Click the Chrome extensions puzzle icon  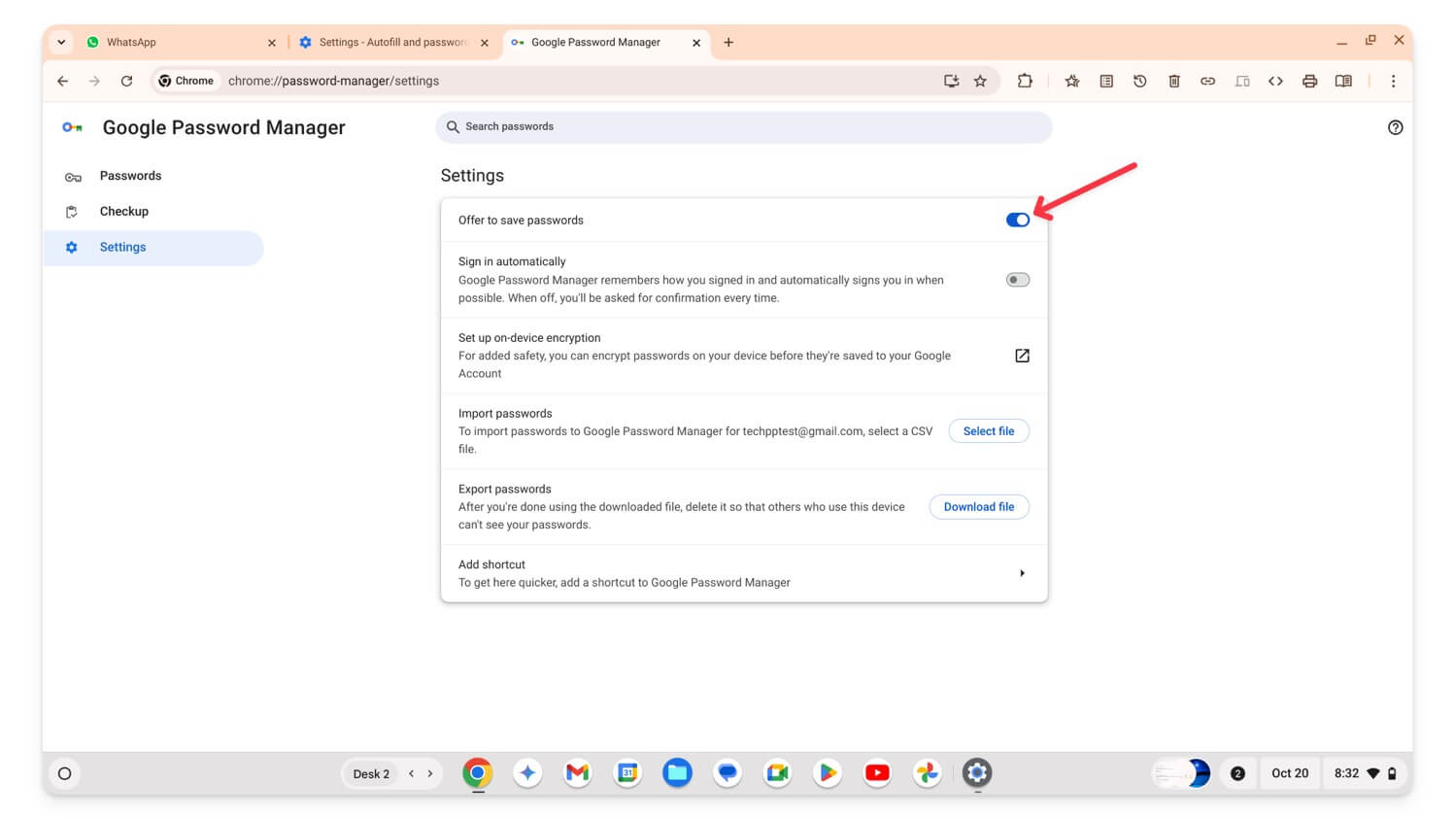(1025, 81)
